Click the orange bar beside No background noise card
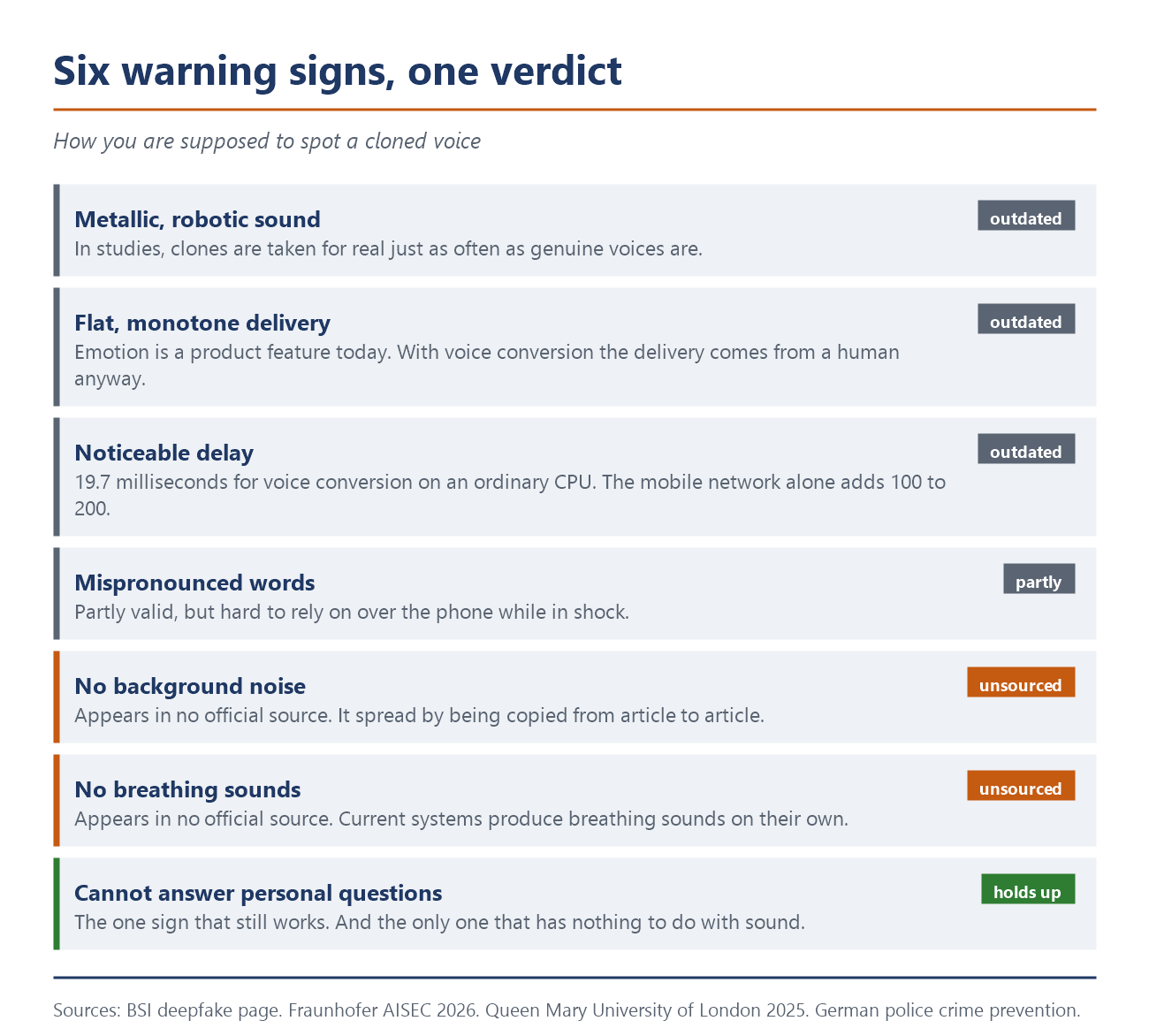 point(57,697)
